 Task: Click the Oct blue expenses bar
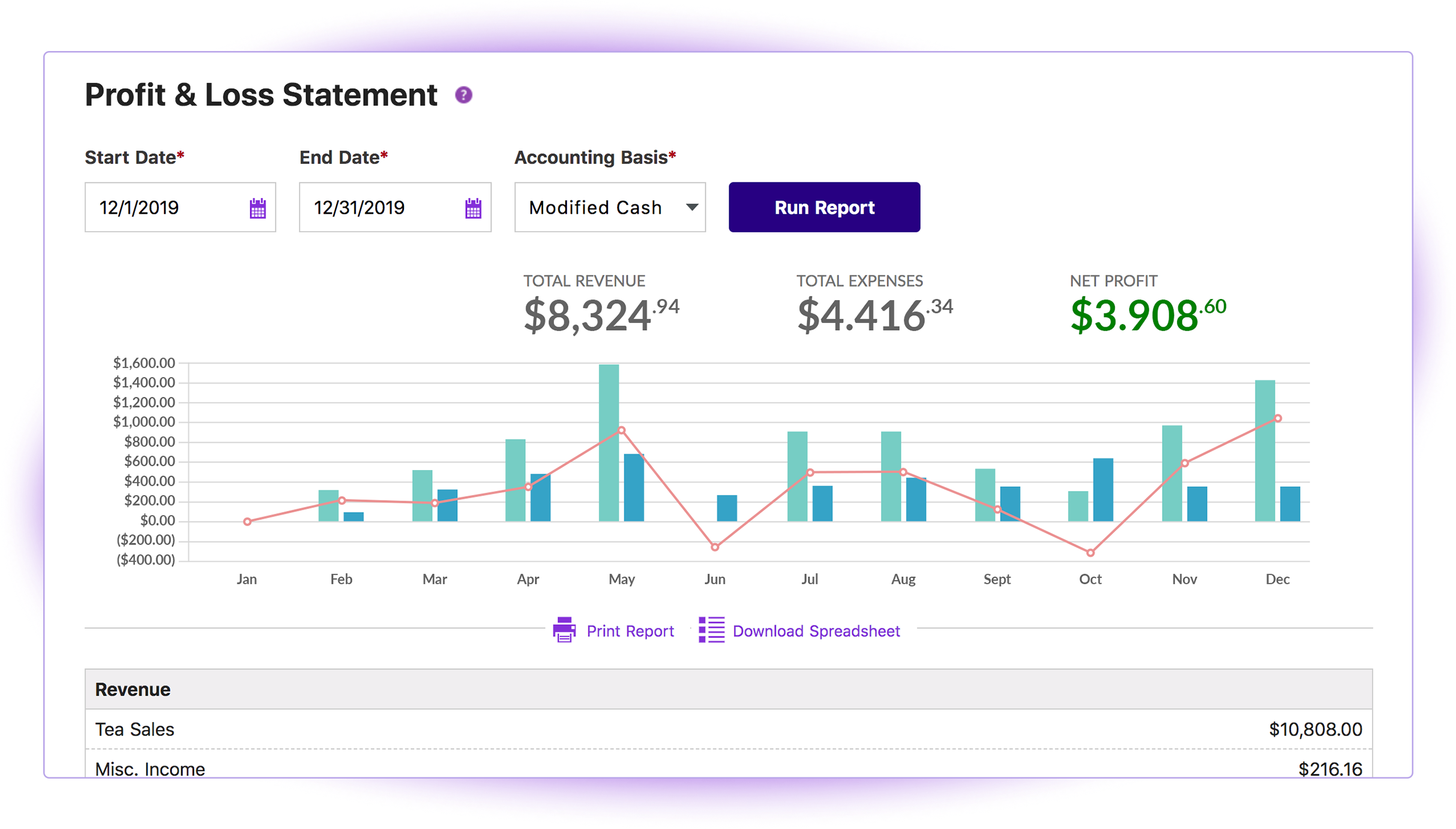(1103, 489)
